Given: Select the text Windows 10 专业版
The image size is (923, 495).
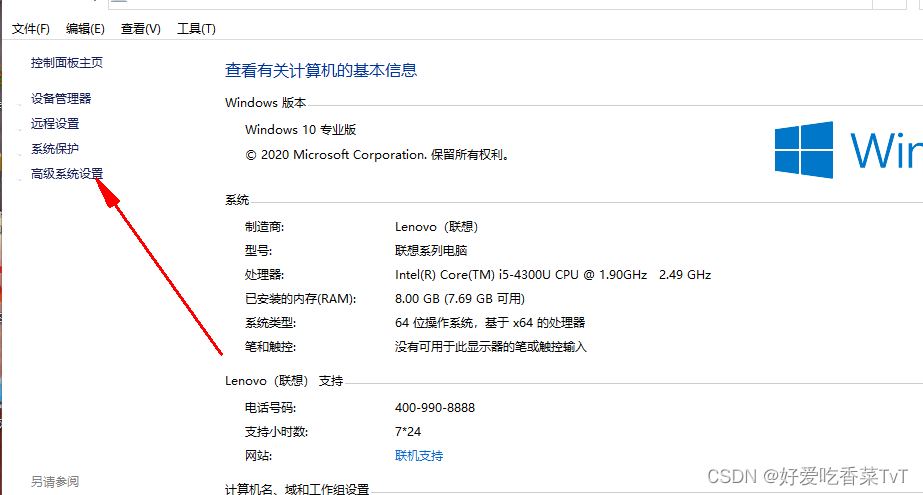Looking at the screenshot, I should pos(300,129).
